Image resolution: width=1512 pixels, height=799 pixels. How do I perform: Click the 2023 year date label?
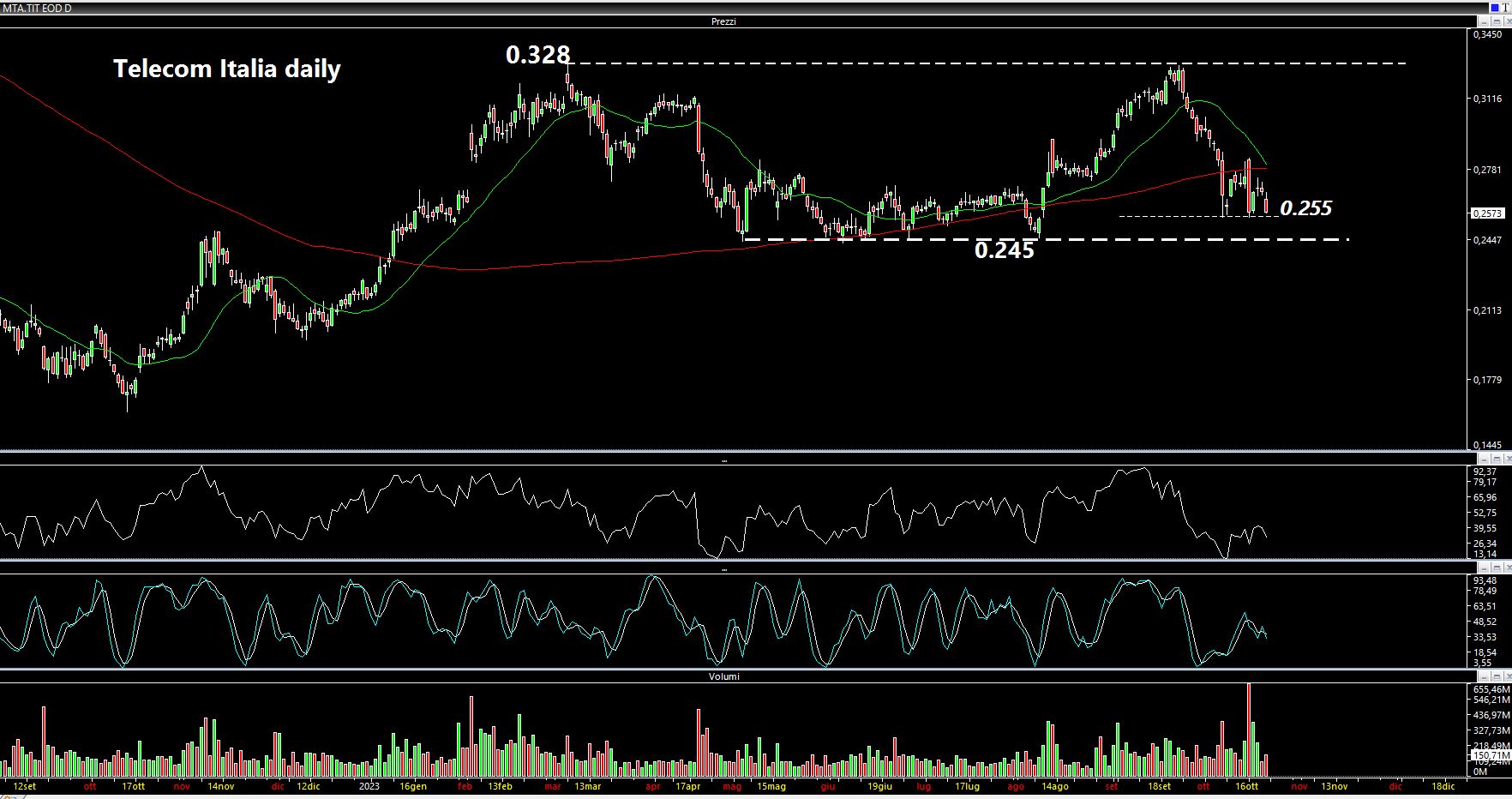click(369, 786)
